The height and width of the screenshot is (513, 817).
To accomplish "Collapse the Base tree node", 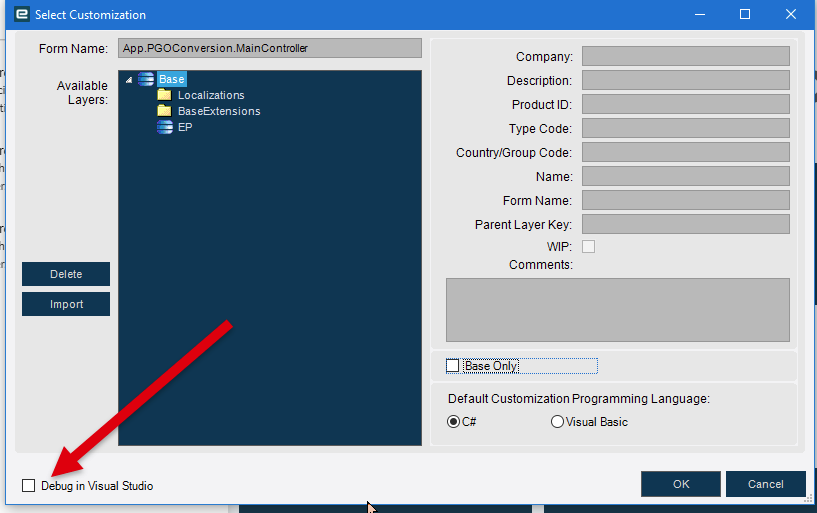I will 129,80.
